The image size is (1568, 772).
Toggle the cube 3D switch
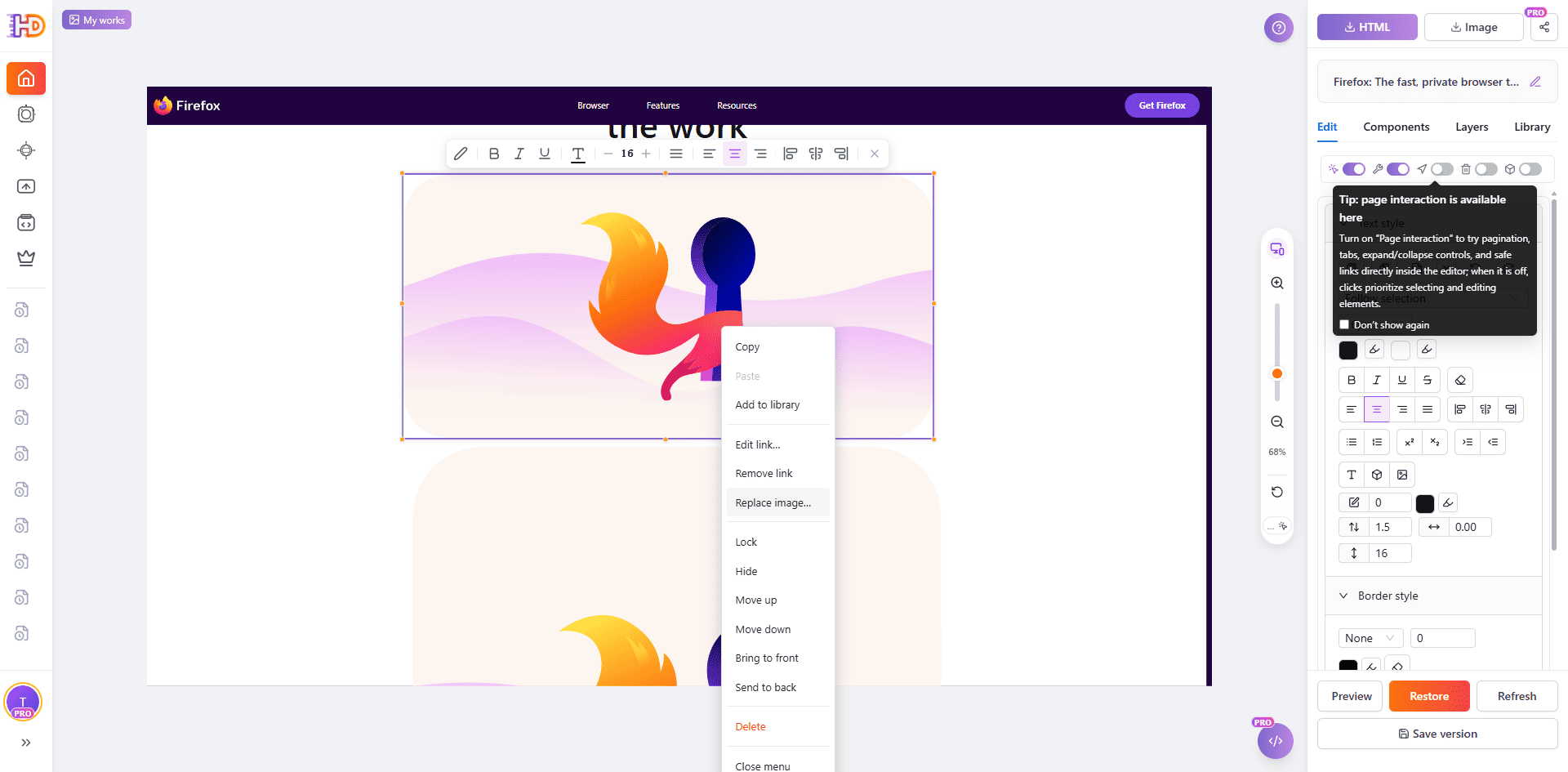pyautogui.click(x=1530, y=169)
